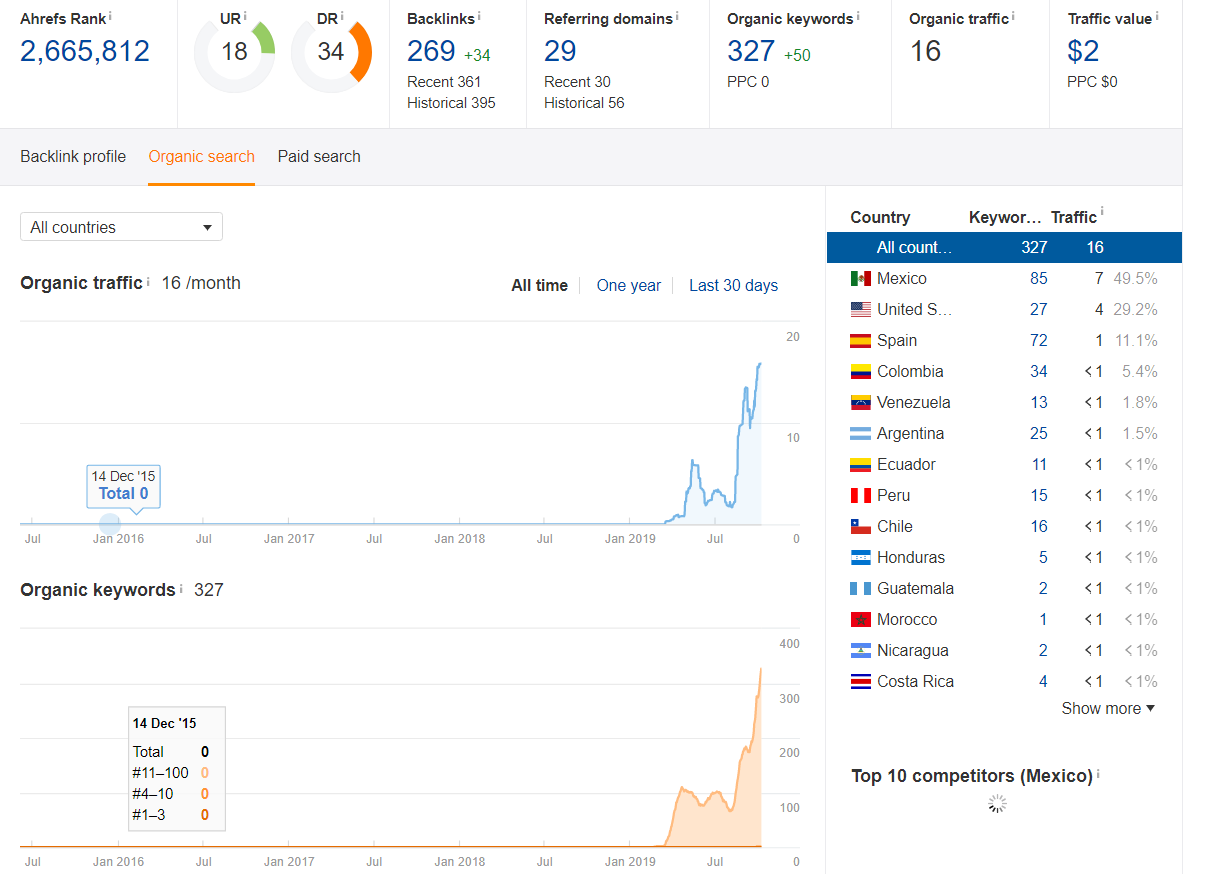
Task: Click the UR 18 donut gauge
Action: point(234,51)
